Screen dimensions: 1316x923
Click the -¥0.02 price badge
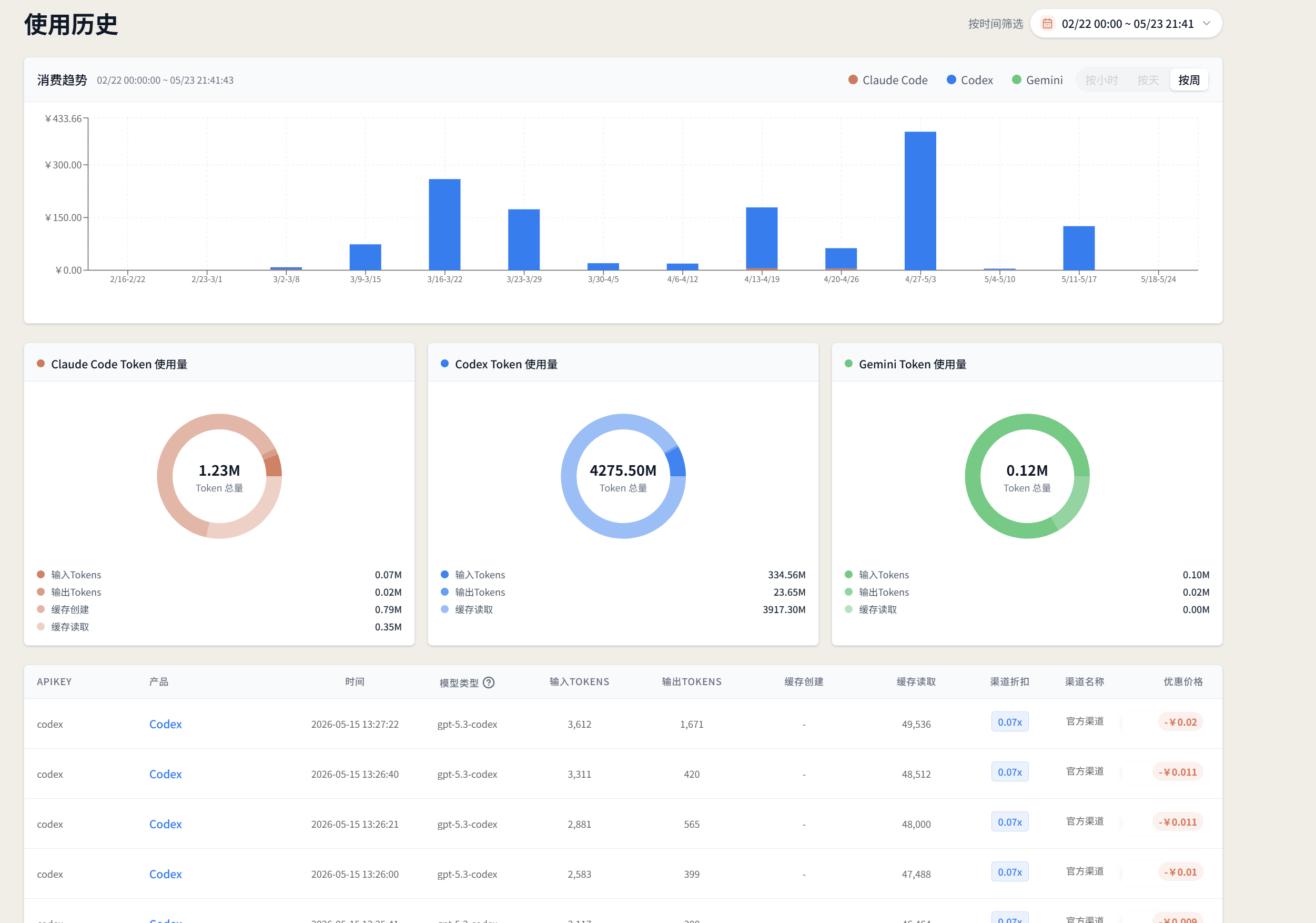click(x=1180, y=722)
